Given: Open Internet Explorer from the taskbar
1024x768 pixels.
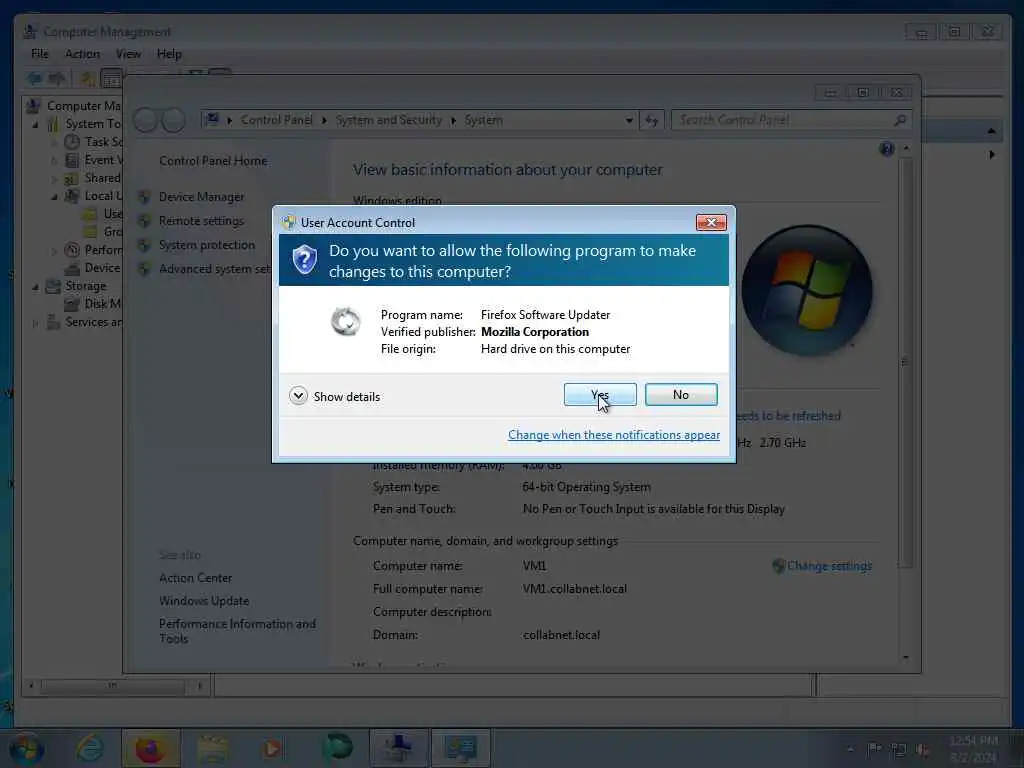Looking at the screenshot, I should [x=89, y=748].
